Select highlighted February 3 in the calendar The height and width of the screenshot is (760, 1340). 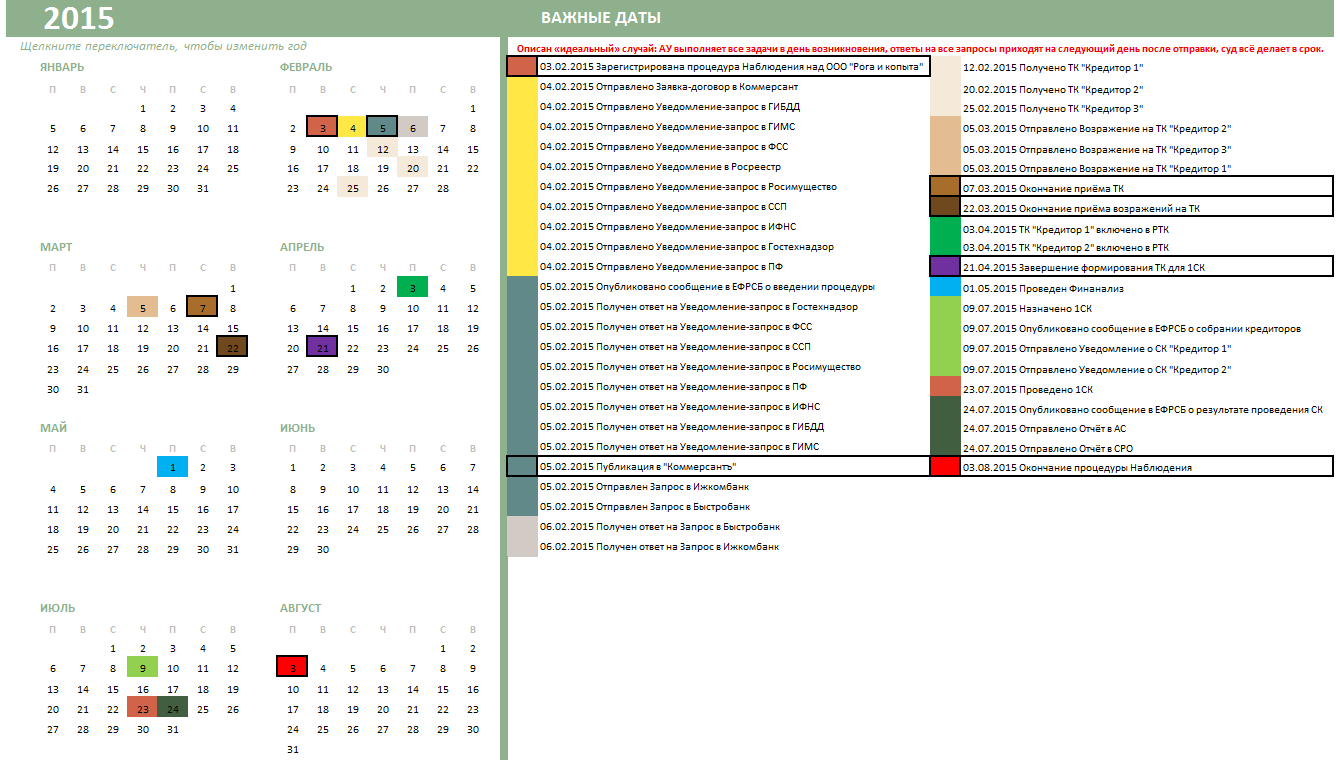(x=322, y=127)
